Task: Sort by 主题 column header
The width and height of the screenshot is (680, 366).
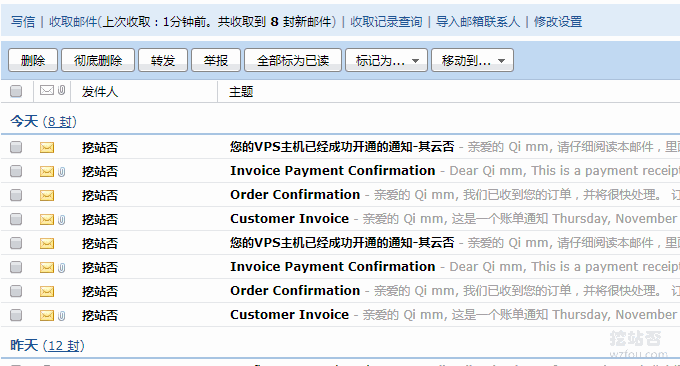Action: point(241,92)
